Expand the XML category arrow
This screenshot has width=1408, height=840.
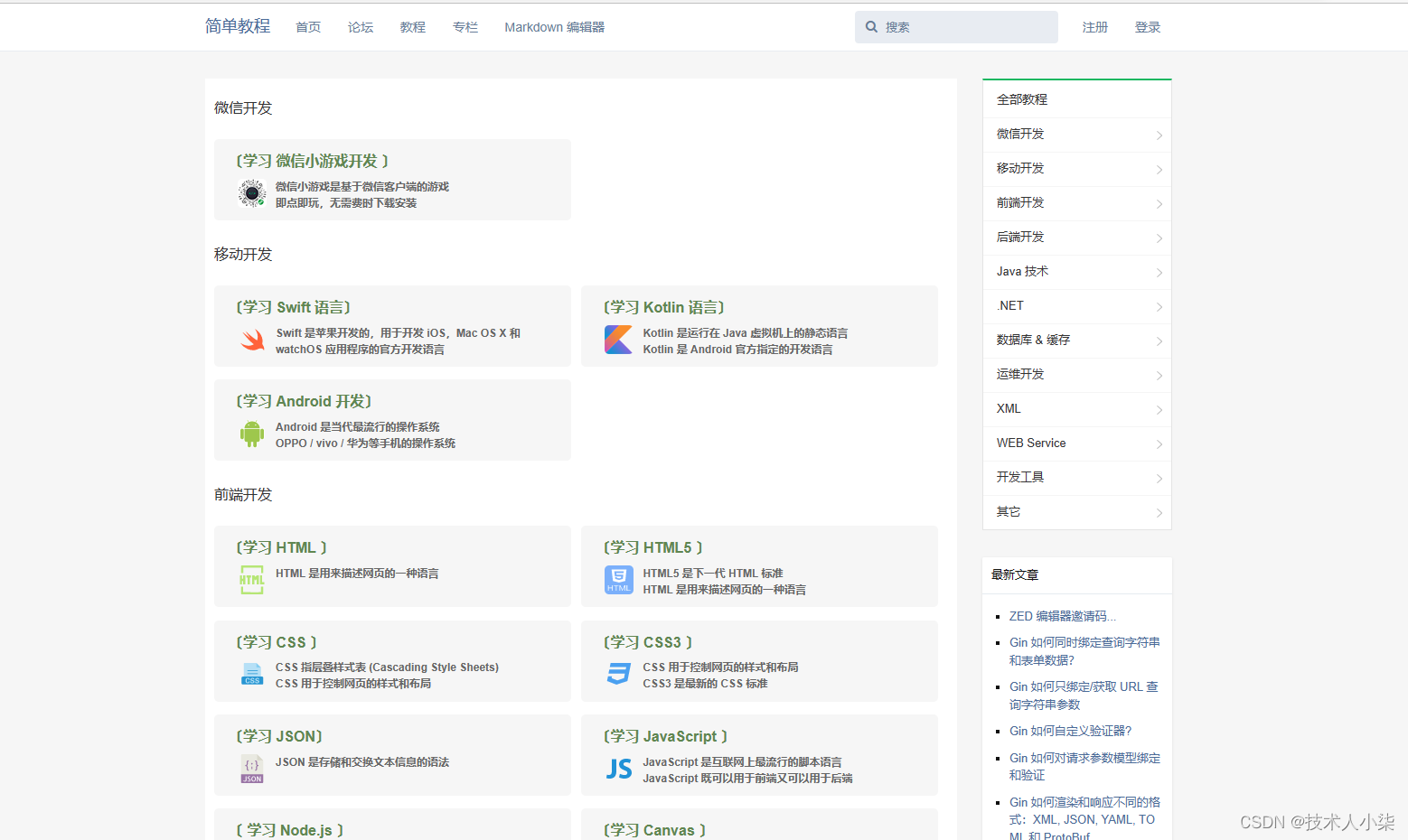tap(1159, 410)
